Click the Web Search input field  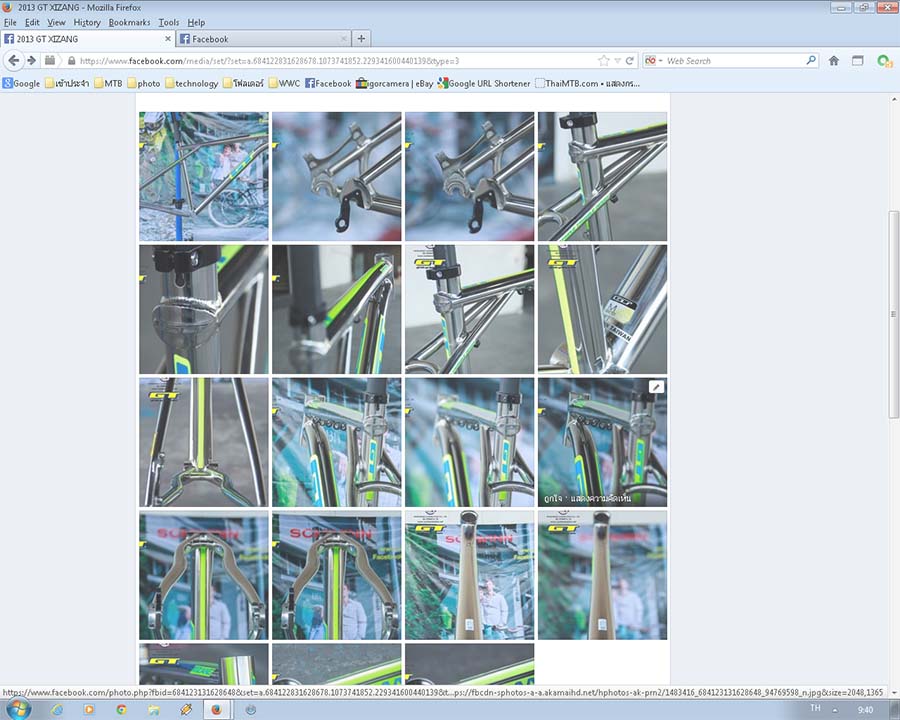734,60
